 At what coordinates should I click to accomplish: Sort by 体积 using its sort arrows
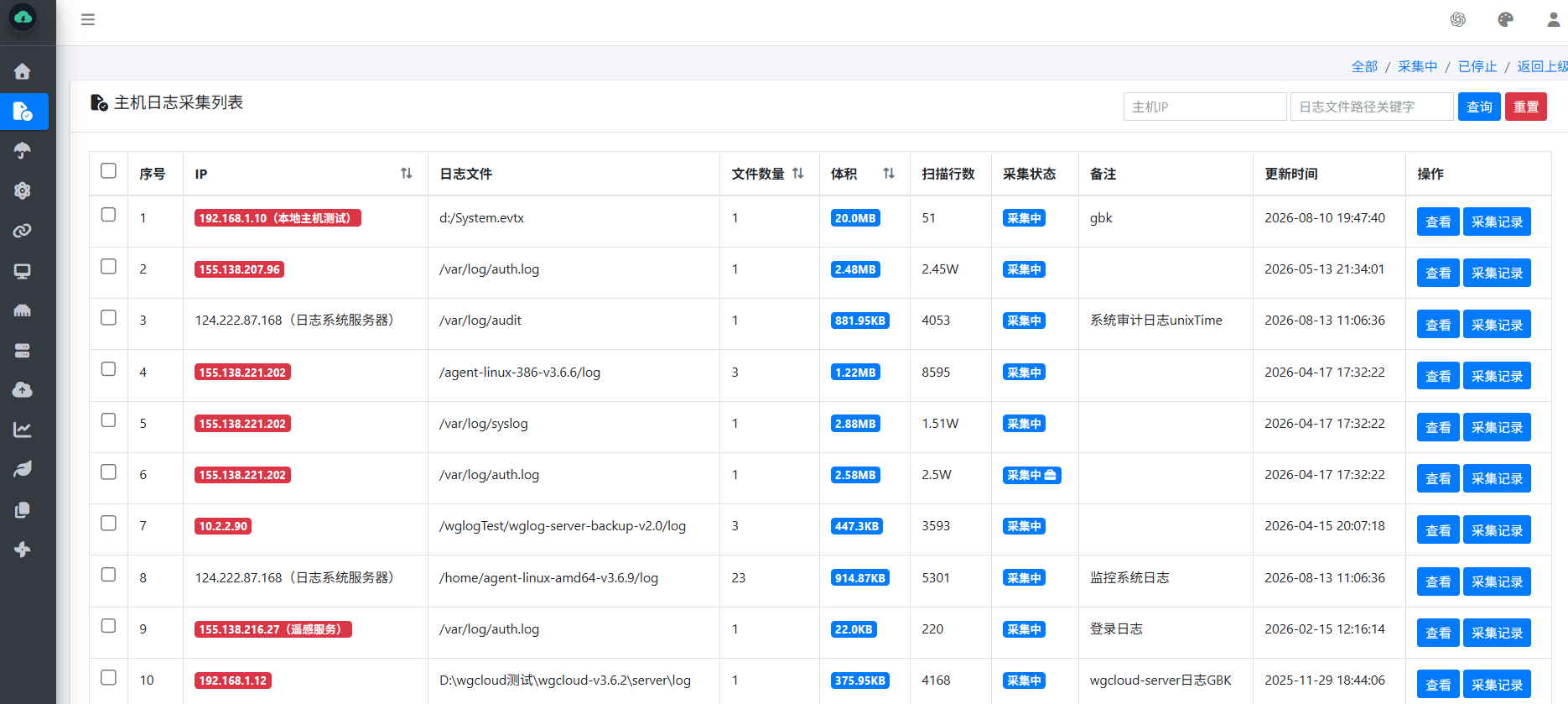(889, 173)
